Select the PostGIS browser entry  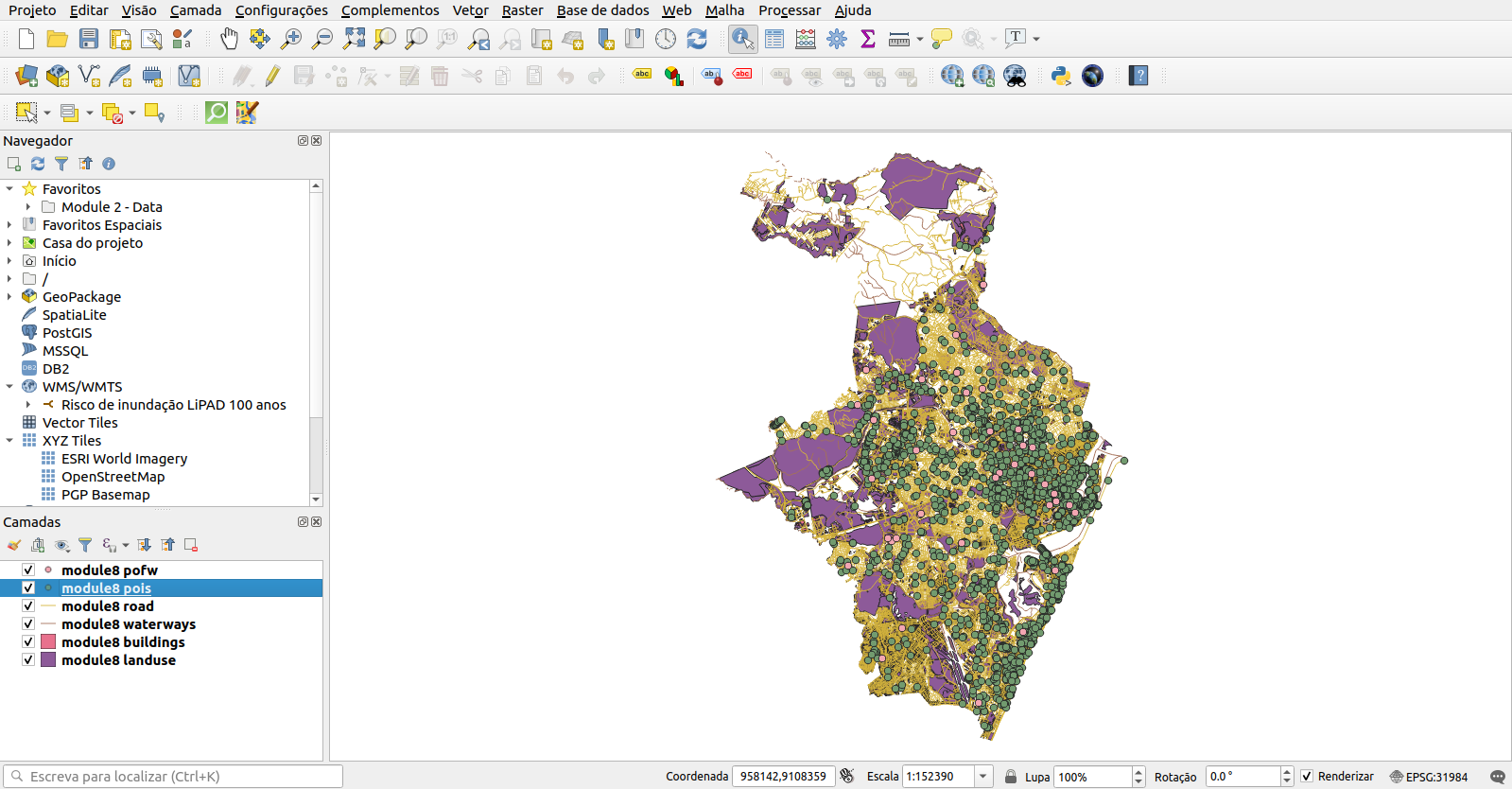67,332
